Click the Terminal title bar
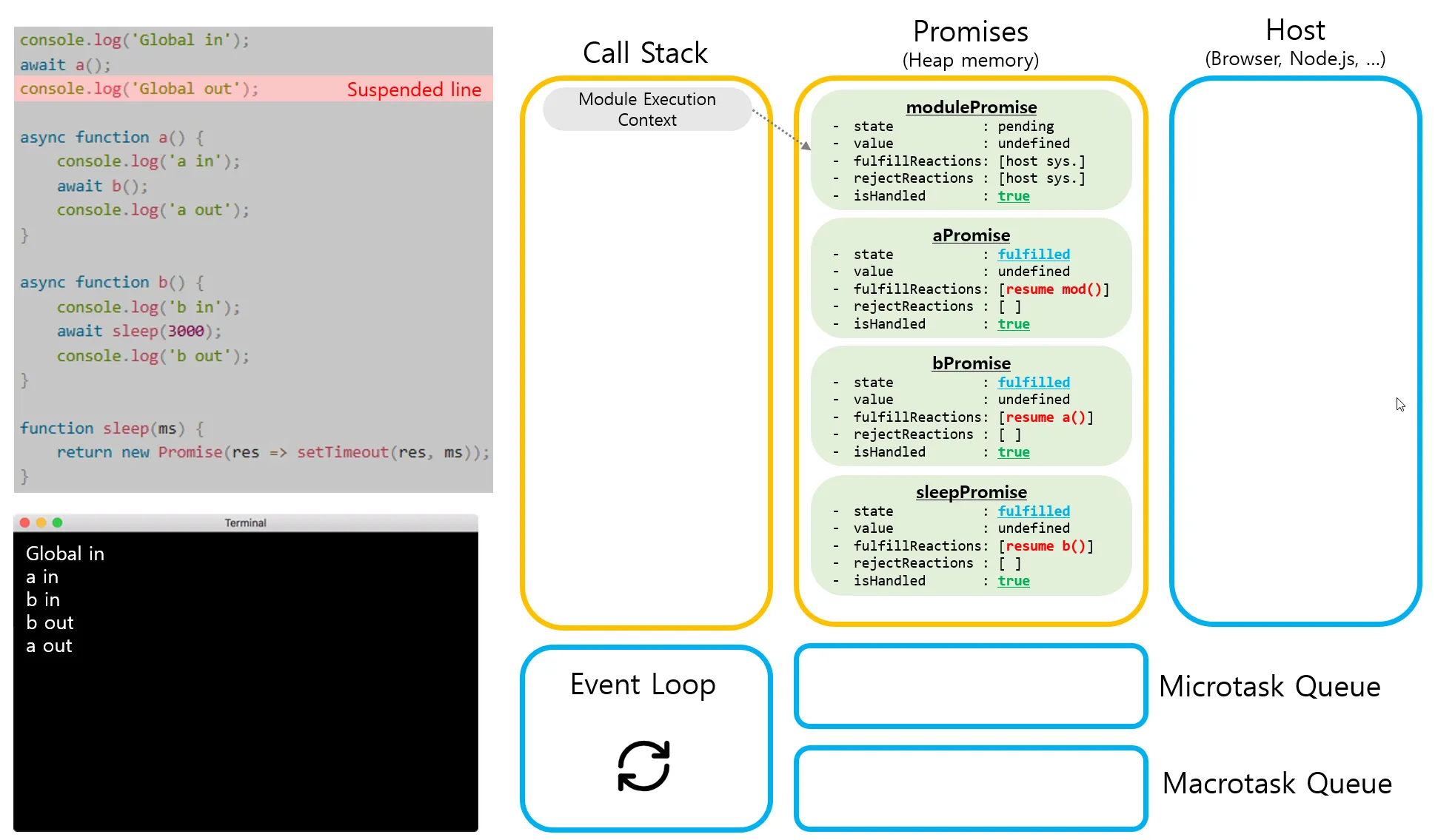This screenshot has height=840, width=1438. pos(245,523)
